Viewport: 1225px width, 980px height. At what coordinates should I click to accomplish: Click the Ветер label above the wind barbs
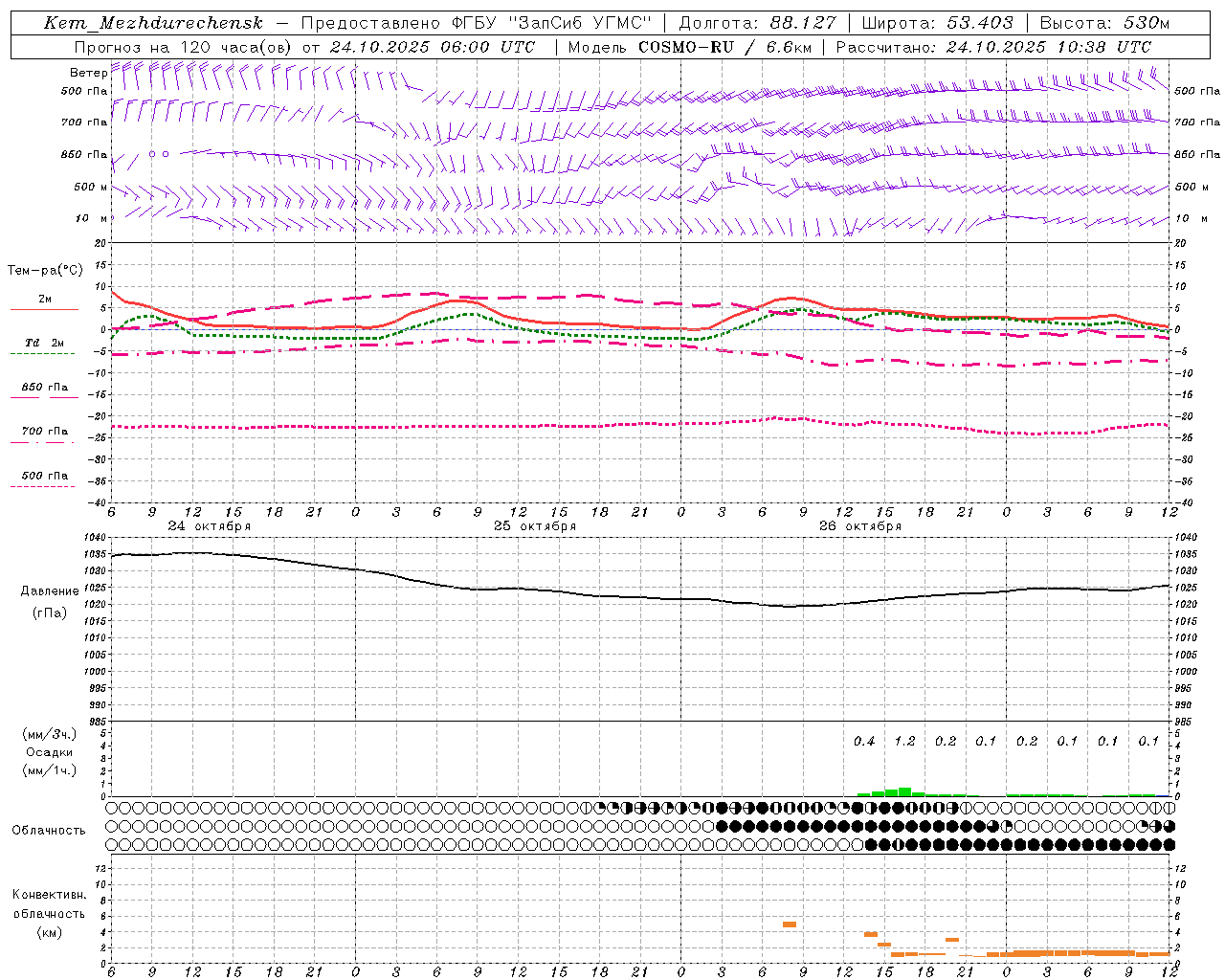(88, 73)
